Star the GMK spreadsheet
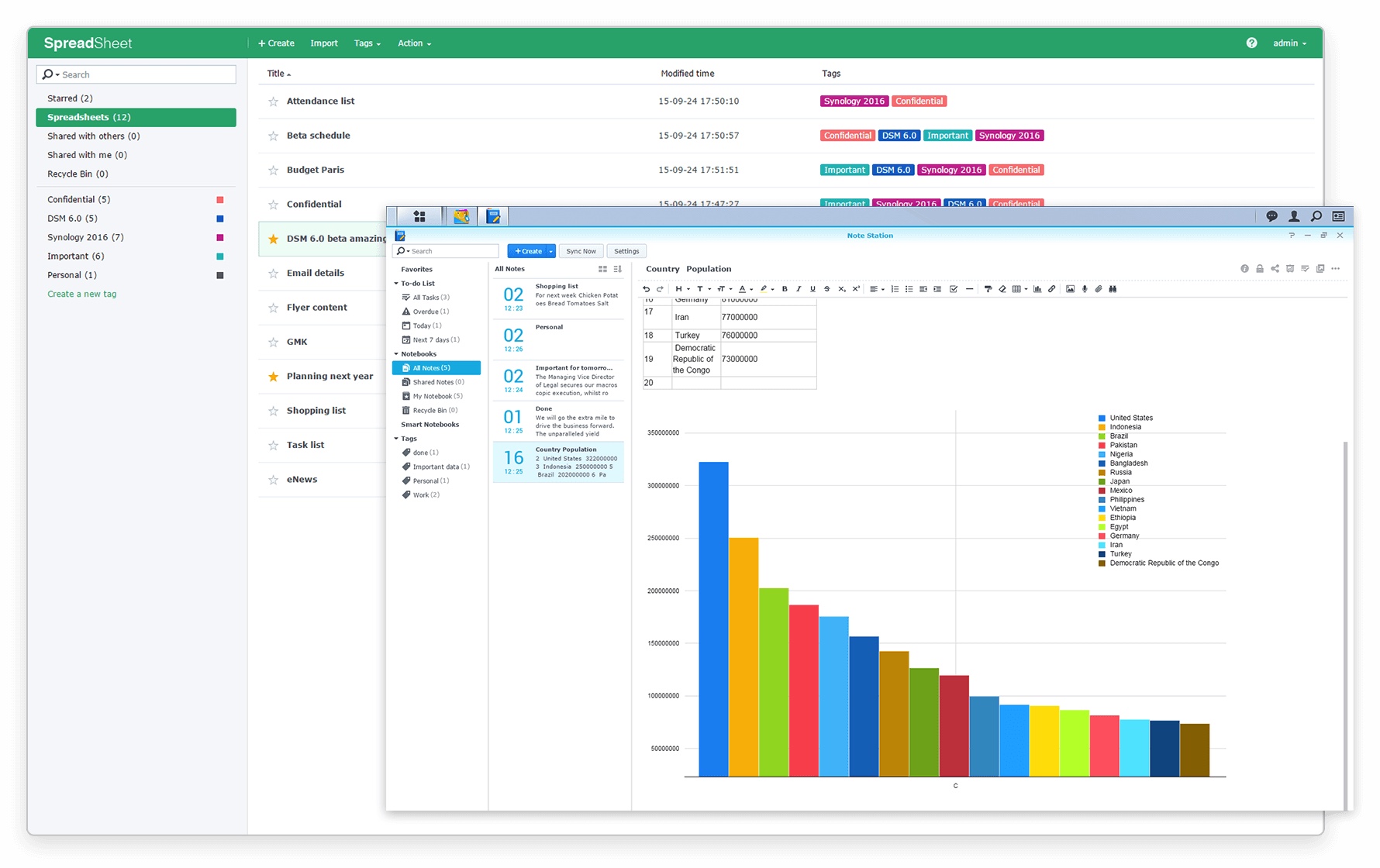 tap(273, 343)
